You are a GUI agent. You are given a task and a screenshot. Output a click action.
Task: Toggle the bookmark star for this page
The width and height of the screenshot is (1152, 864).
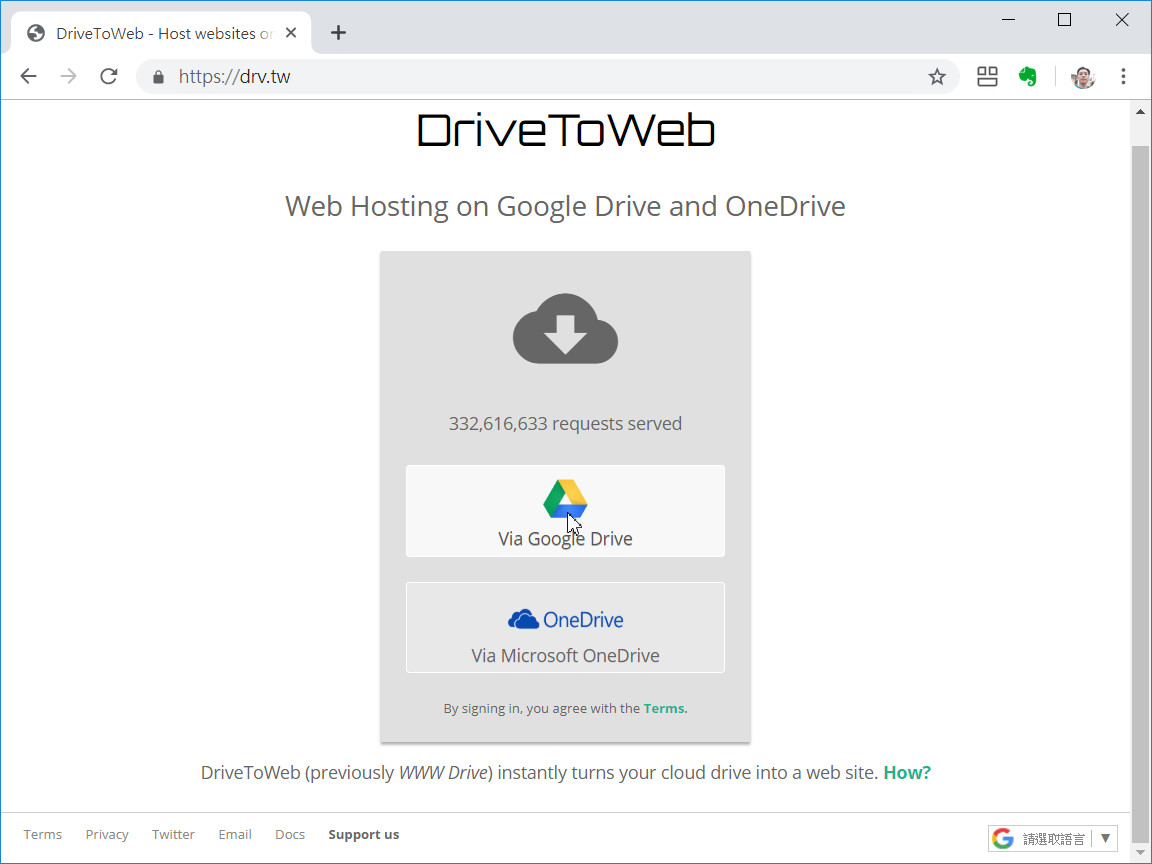tap(937, 76)
